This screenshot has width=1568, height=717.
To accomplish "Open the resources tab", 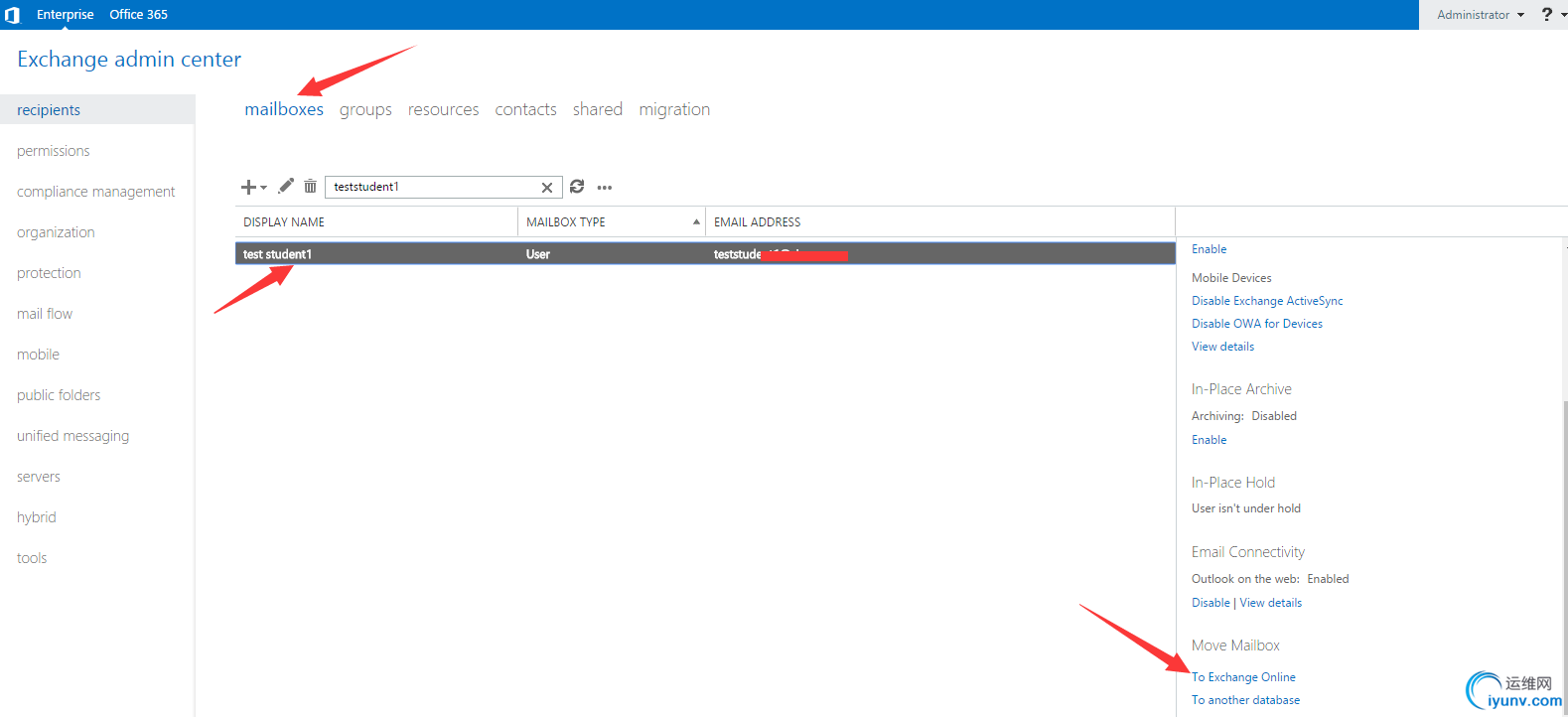I will pyautogui.click(x=444, y=109).
